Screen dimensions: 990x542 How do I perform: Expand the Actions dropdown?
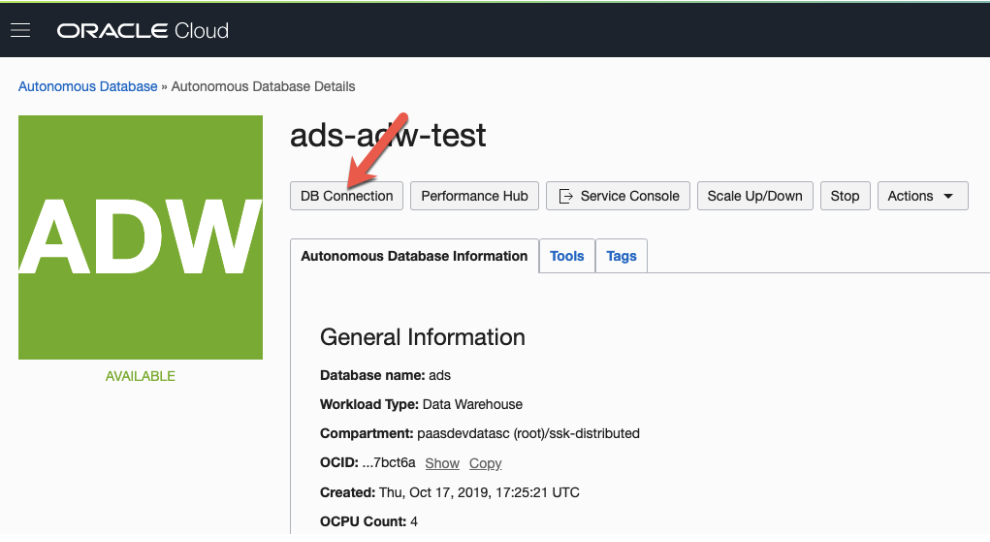point(922,196)
